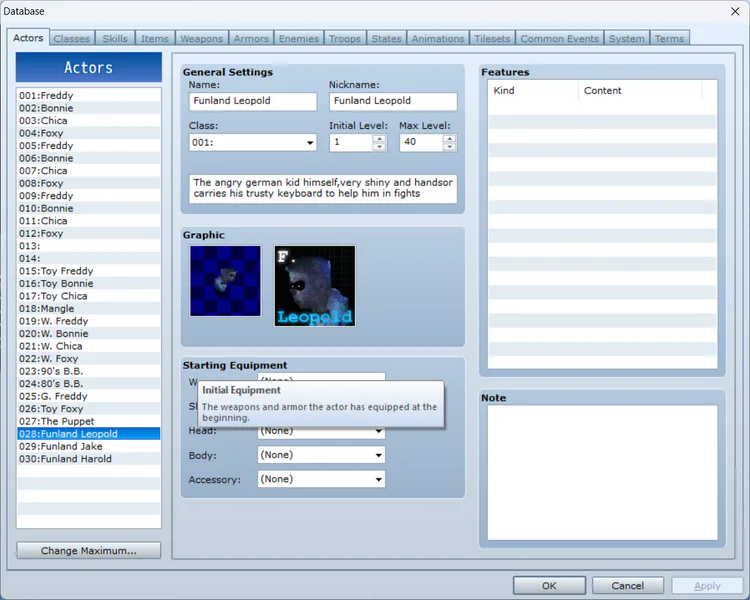Select actor 017:Toy Chica

[88, 296]
